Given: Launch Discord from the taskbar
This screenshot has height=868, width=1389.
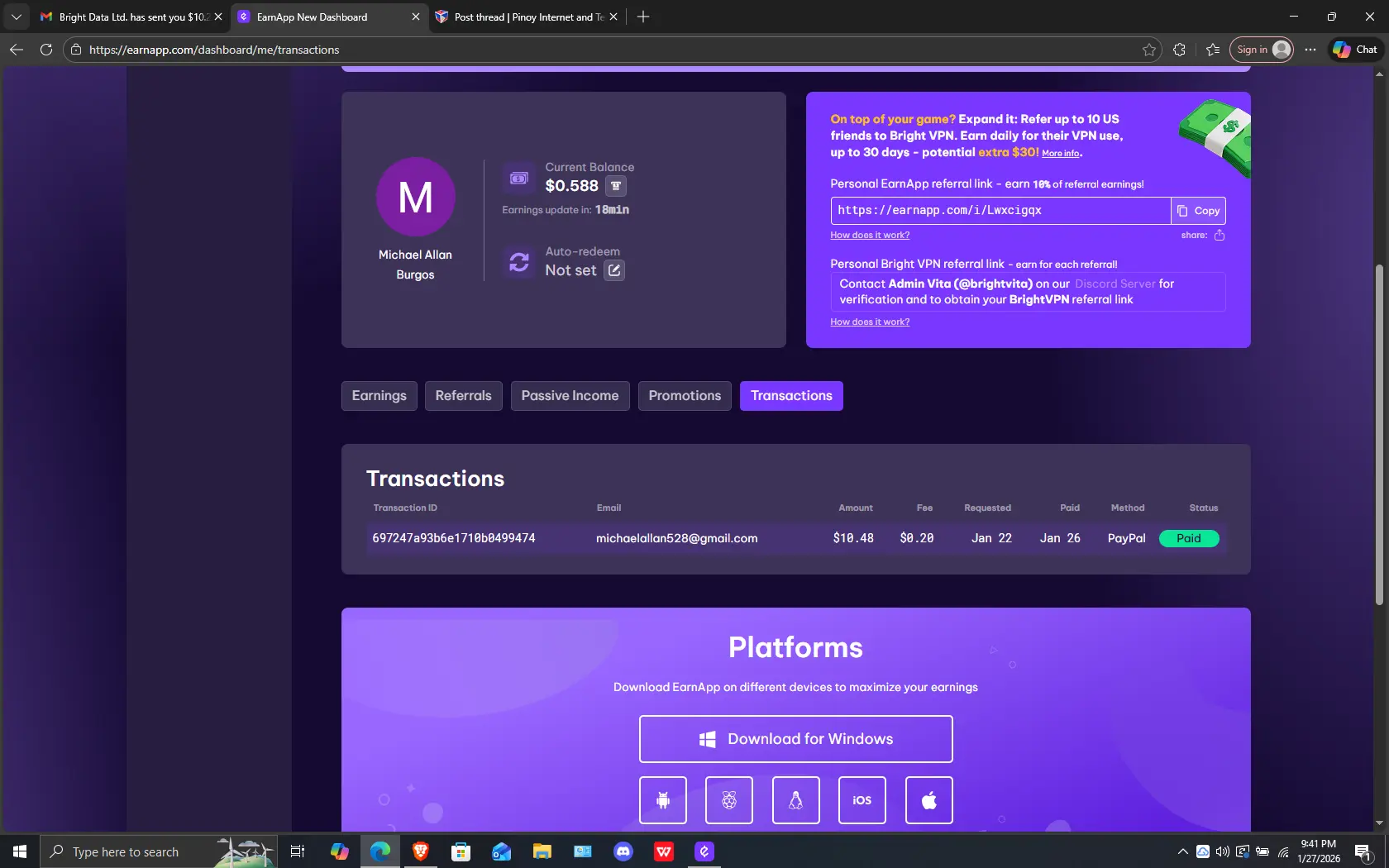Looking at the screenshot, I should [623, 851].
